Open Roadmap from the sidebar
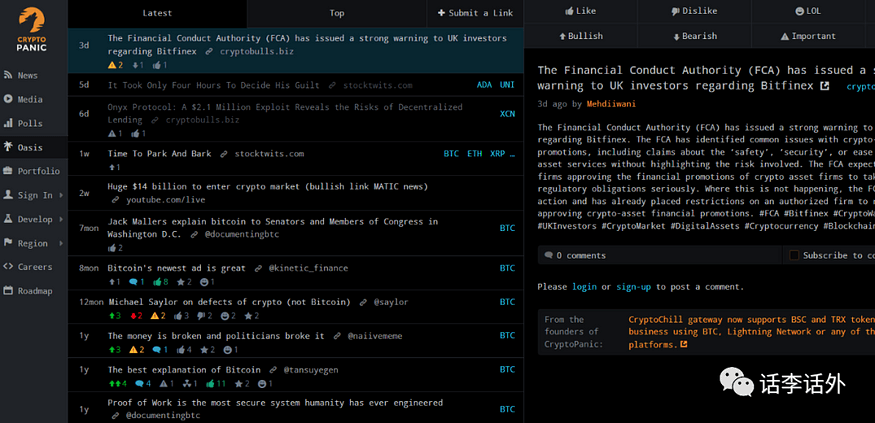 (x=34, y=291)
